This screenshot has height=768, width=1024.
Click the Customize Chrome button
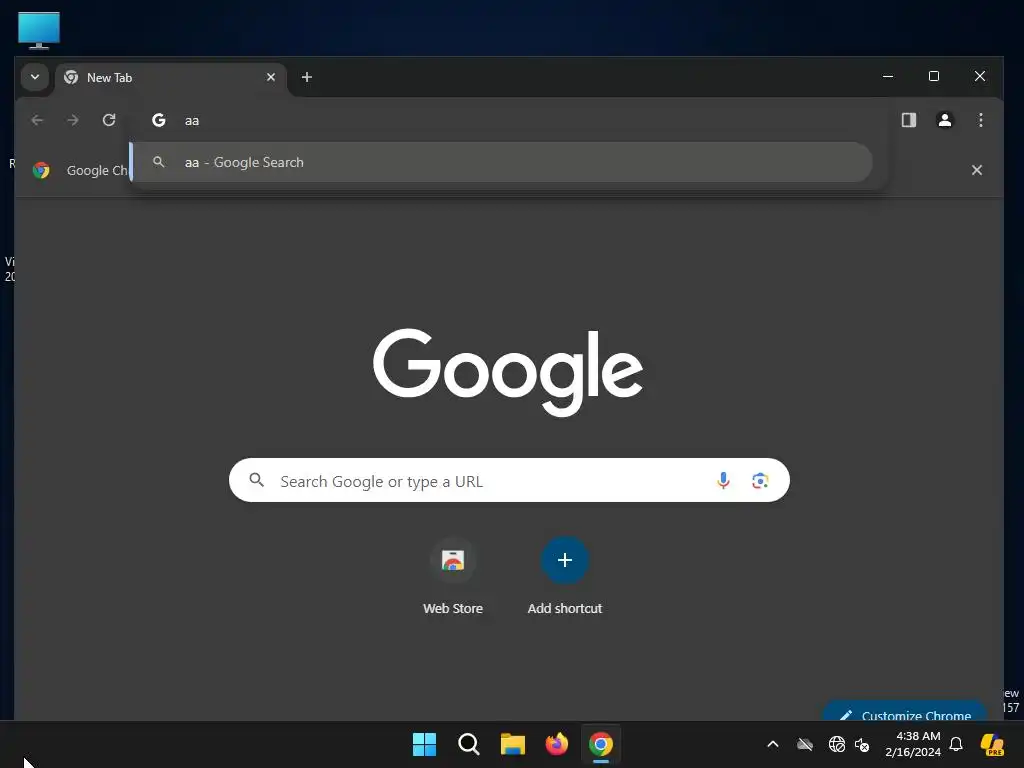point(905,712)
